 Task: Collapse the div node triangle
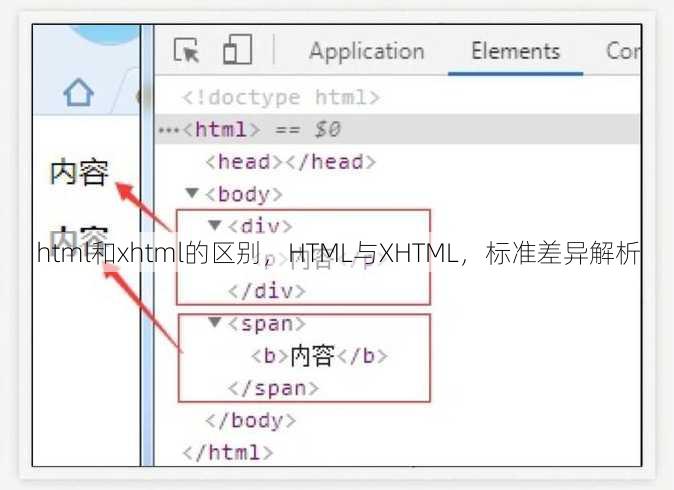click(x=214, y=225)
